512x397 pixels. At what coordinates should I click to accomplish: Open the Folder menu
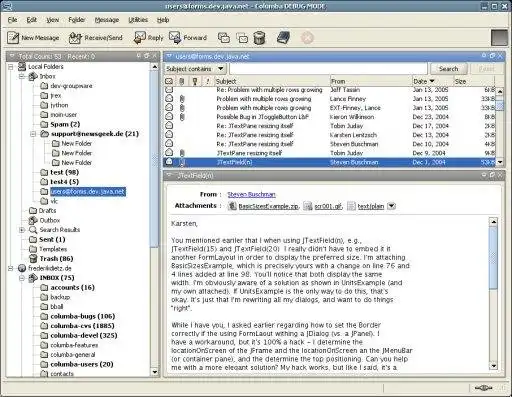pyautogui.click(x=77, y=20)
